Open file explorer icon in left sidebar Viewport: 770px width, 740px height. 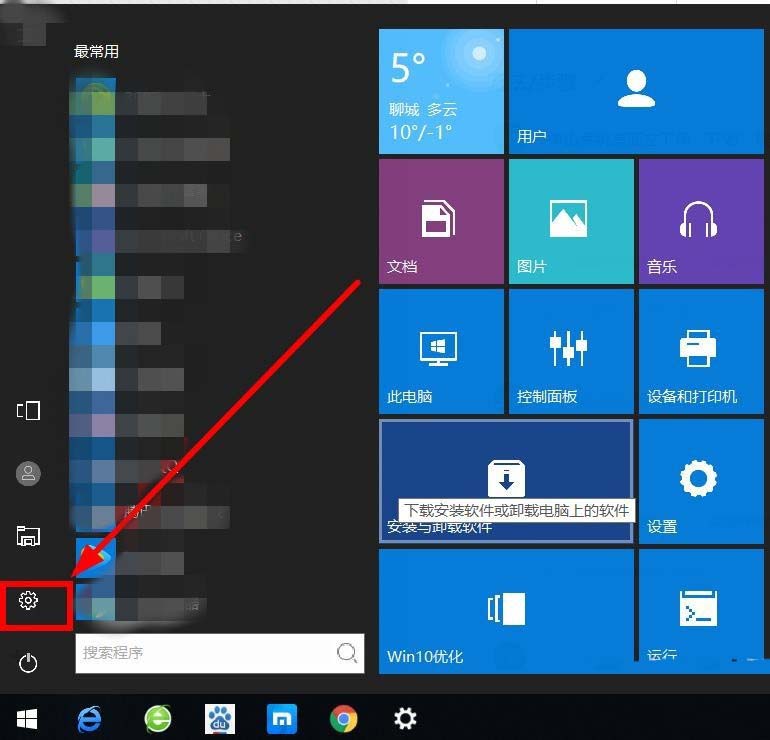28,536
